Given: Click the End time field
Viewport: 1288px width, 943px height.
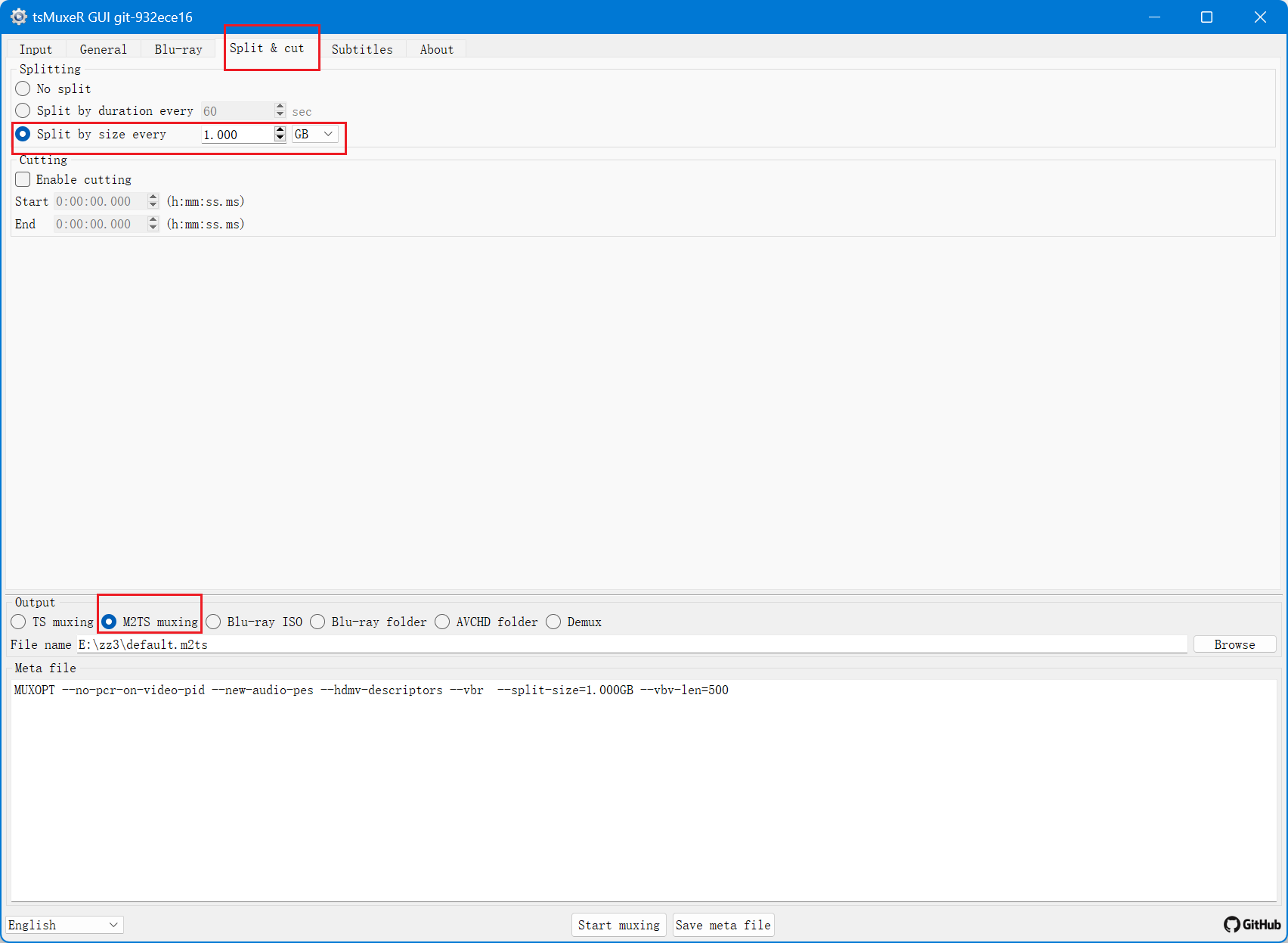Looking at the screenshot, I should point(100,224).
